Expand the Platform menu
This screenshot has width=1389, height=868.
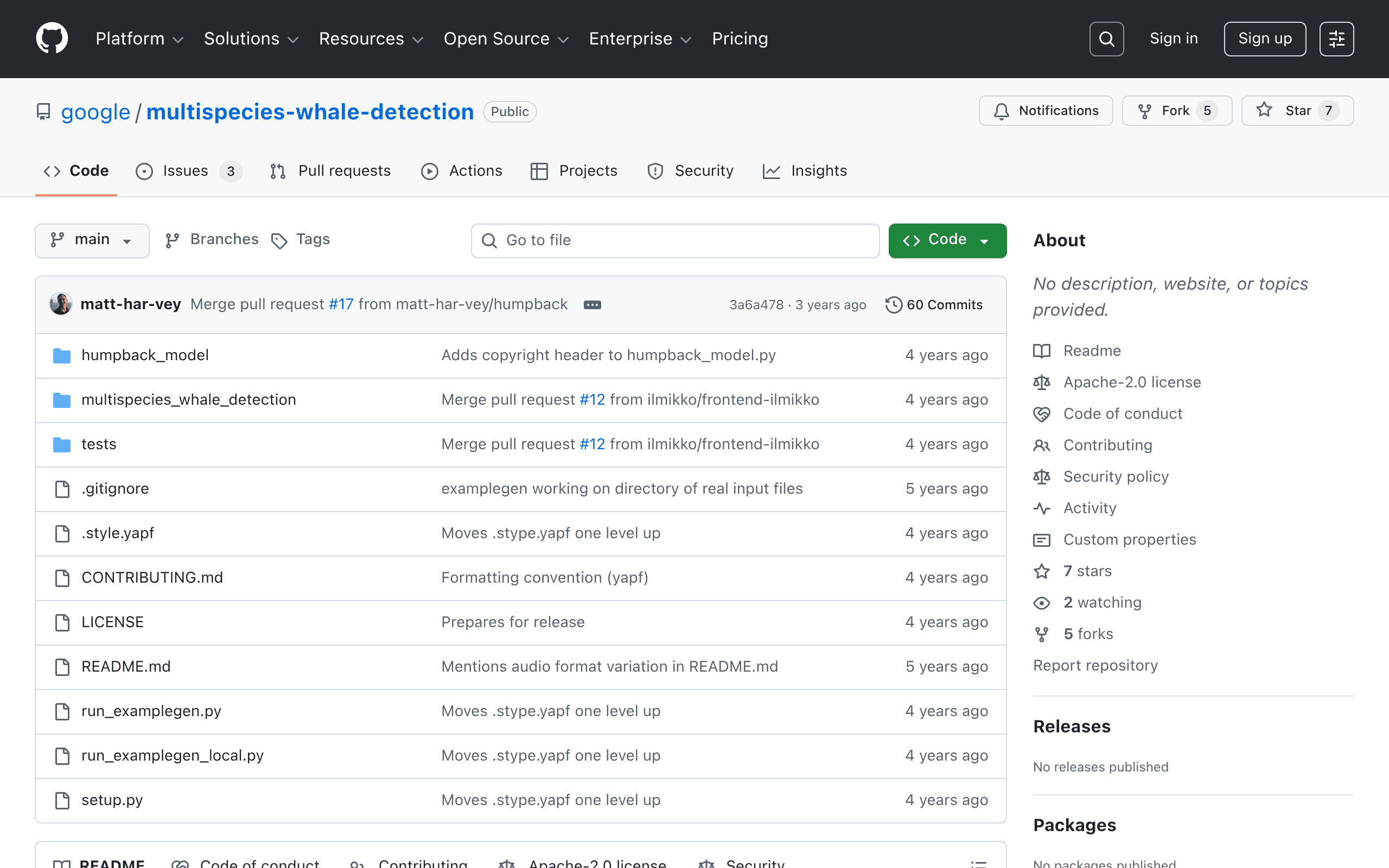pos(139,39)
